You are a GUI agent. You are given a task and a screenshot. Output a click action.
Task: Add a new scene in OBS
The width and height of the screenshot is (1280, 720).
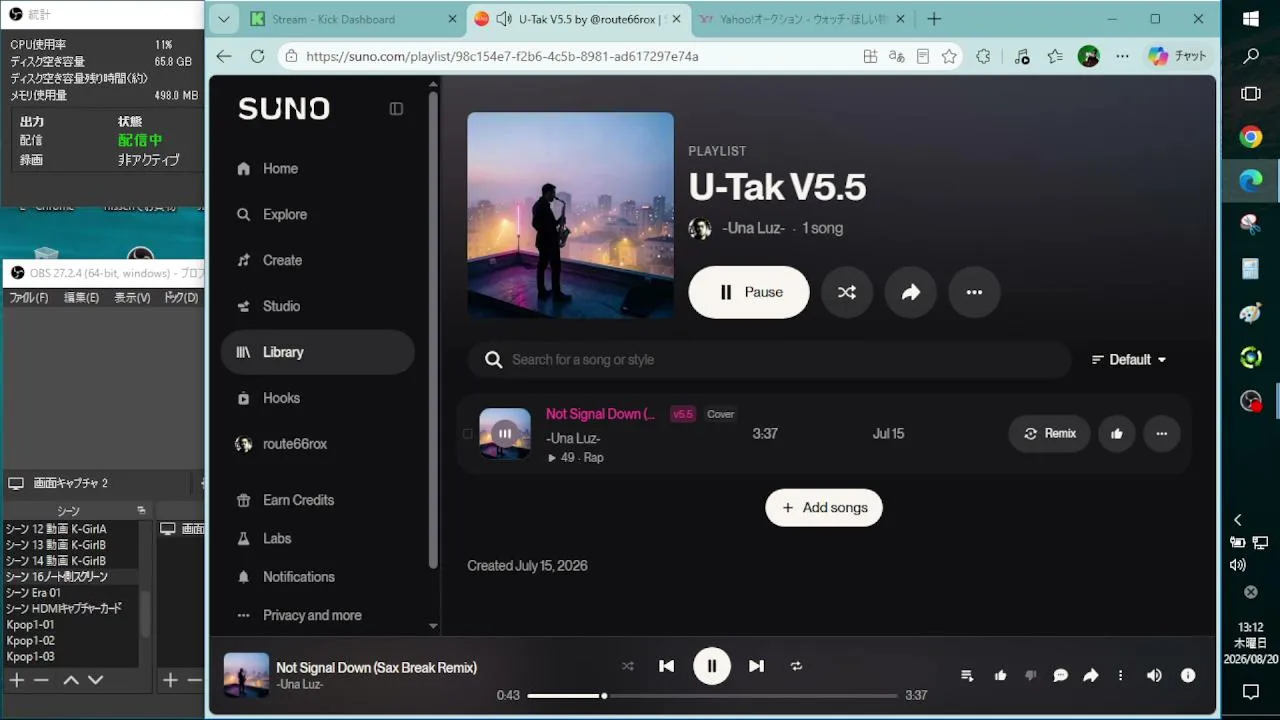[17, 680]
